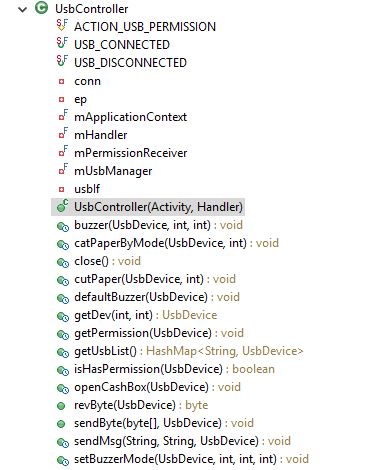Open the mPermissionReceiver member
Viewport: 366px width, 470px height.
point(130,153)
